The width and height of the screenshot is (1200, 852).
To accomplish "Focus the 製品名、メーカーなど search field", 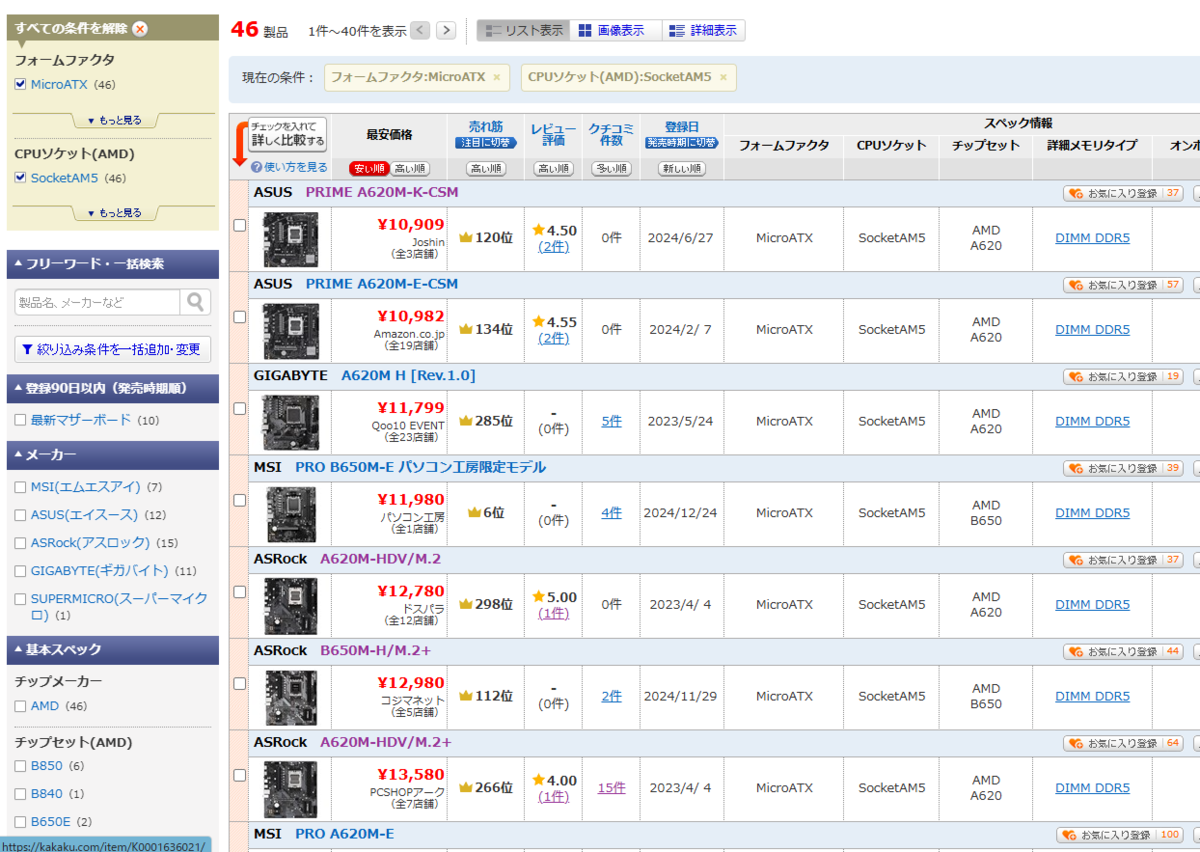I will [97, 302].
